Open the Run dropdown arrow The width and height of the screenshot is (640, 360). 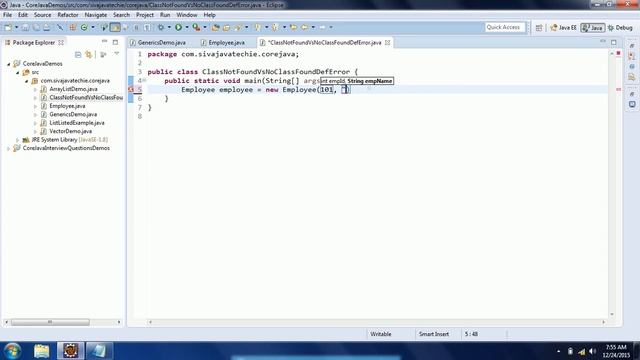coord(187,27)
